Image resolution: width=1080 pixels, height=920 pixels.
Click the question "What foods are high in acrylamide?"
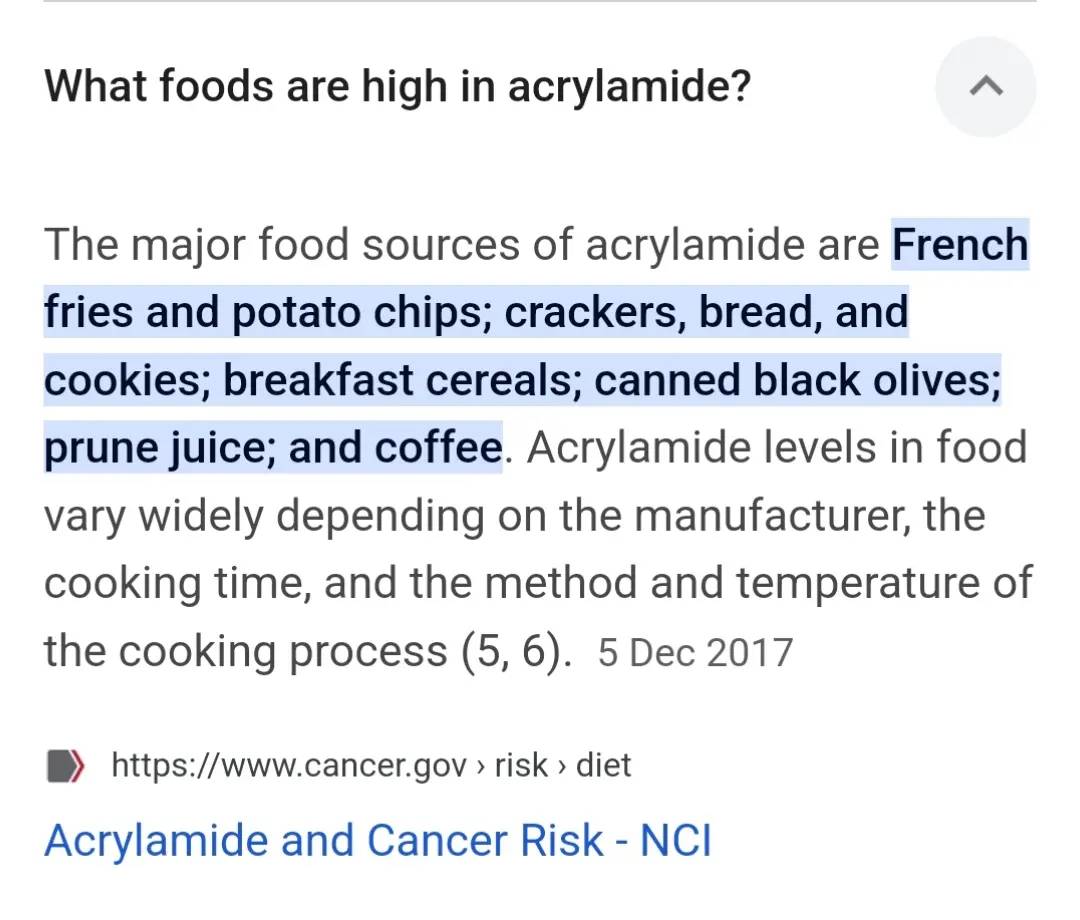point(397,88)
